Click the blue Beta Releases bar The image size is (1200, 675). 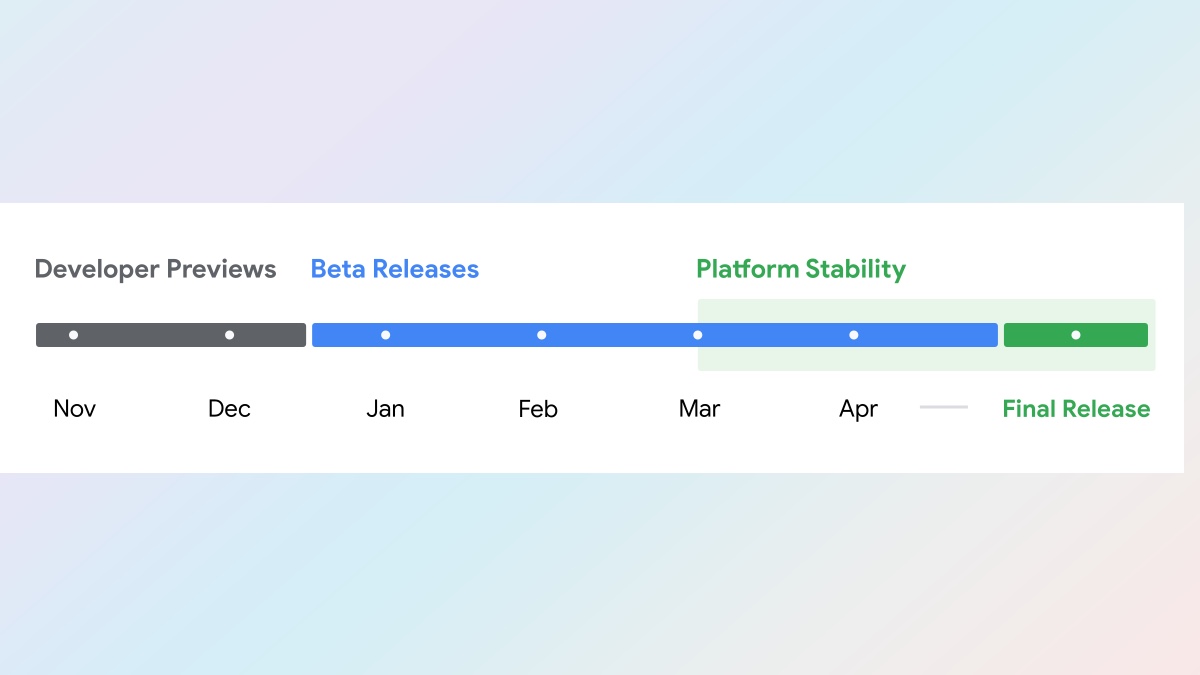655,335
